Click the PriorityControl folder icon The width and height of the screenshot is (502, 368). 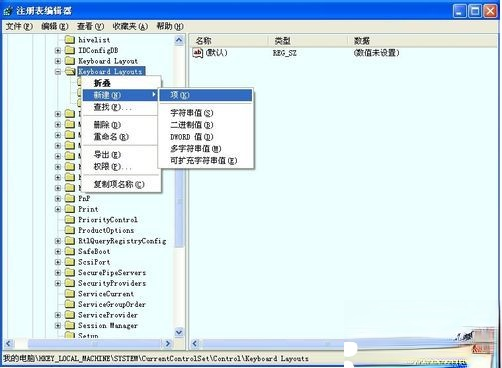click(x=70, y=220)
